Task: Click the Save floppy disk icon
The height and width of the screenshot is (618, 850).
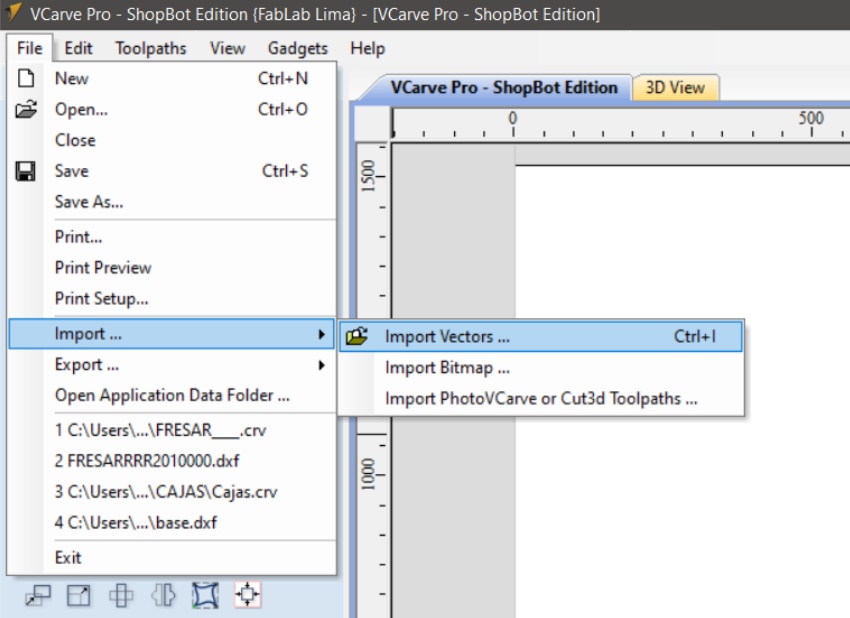Action: 25,171
